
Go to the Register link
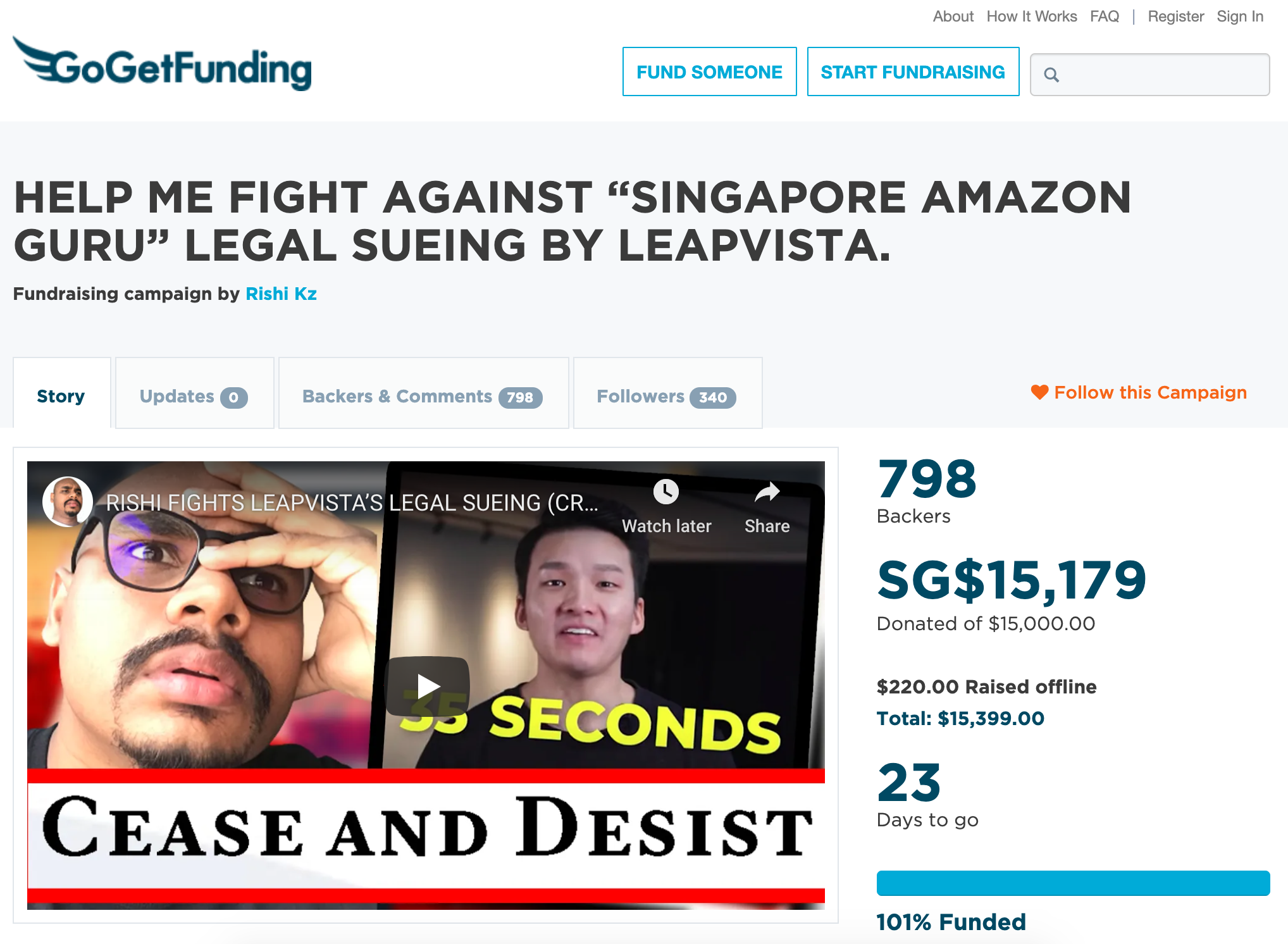click(1175, 16)
